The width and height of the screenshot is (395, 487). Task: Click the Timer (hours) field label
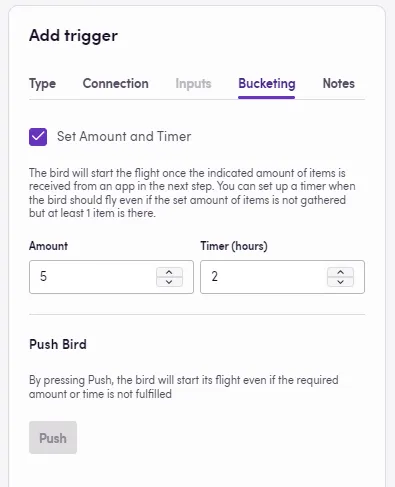click(x=234, y=246)
